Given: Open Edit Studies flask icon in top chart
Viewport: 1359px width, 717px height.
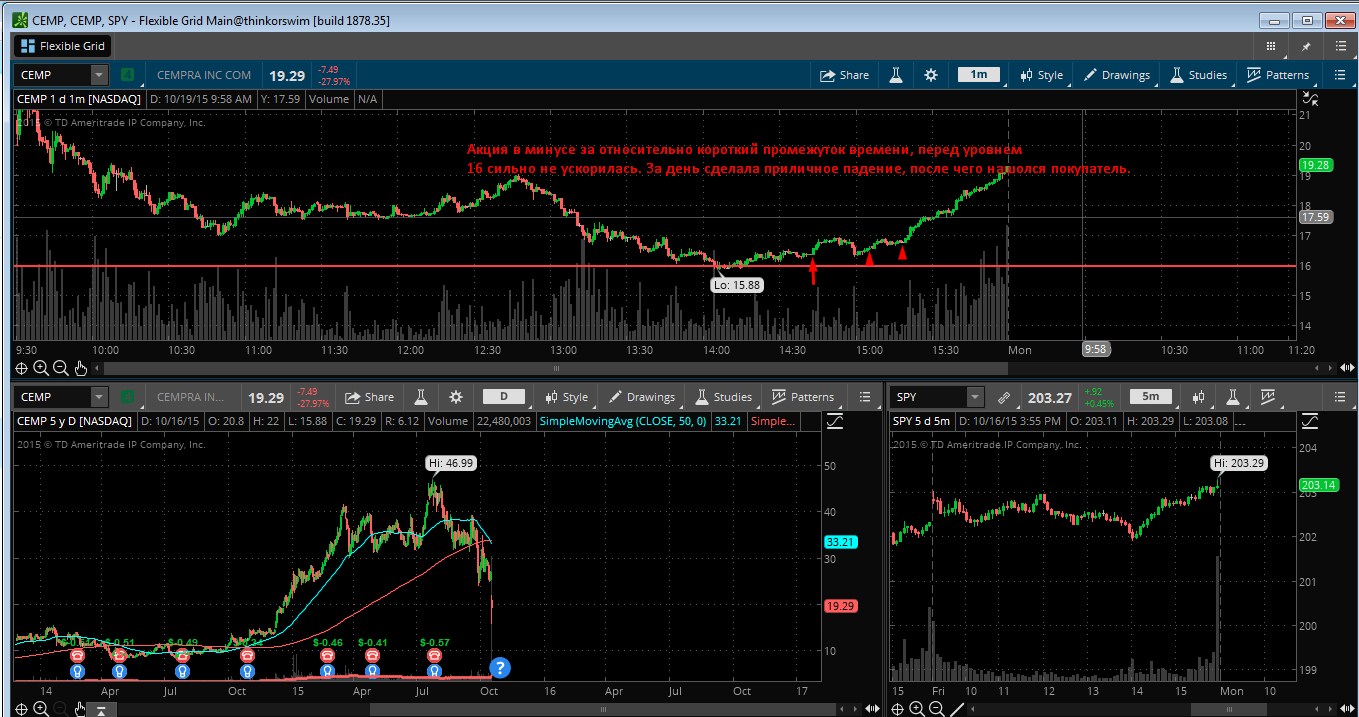Looking at the screenshot, I should [x=897, y=75].
